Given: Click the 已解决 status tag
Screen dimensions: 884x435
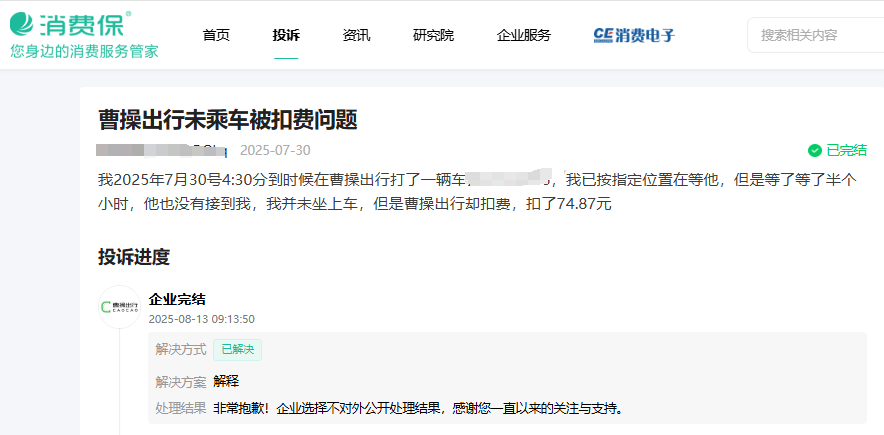Looking at the screenshot, I should 237,350.
